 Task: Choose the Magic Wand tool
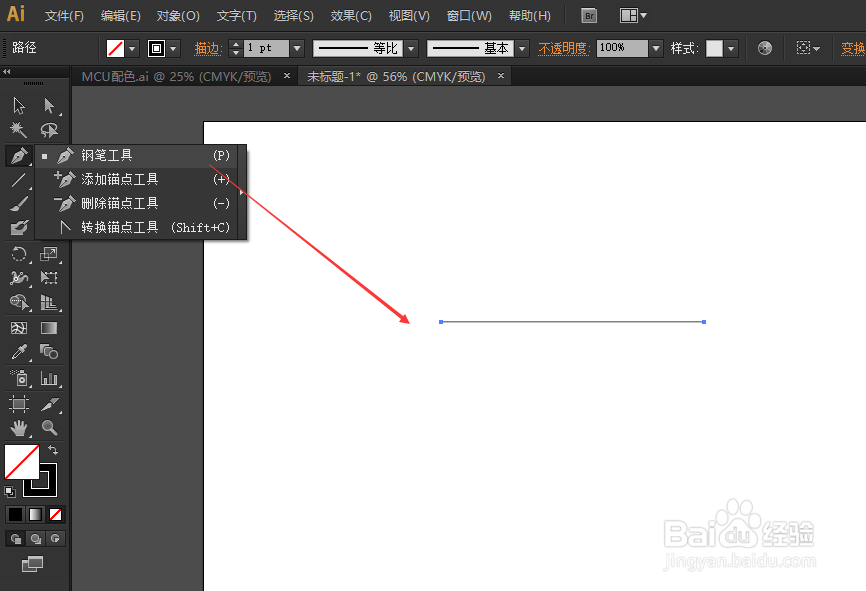19,130
